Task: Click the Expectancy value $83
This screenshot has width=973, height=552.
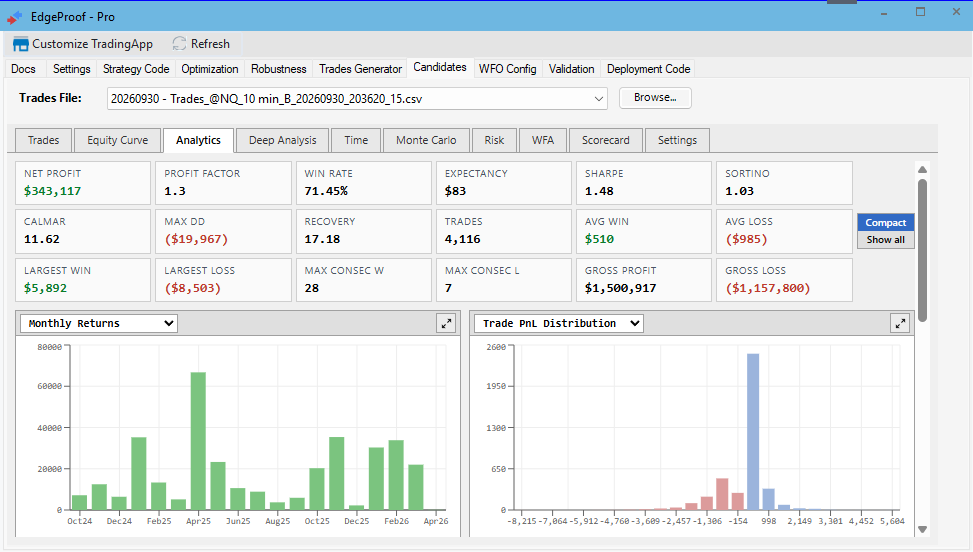Action: (x=455, y=191)
